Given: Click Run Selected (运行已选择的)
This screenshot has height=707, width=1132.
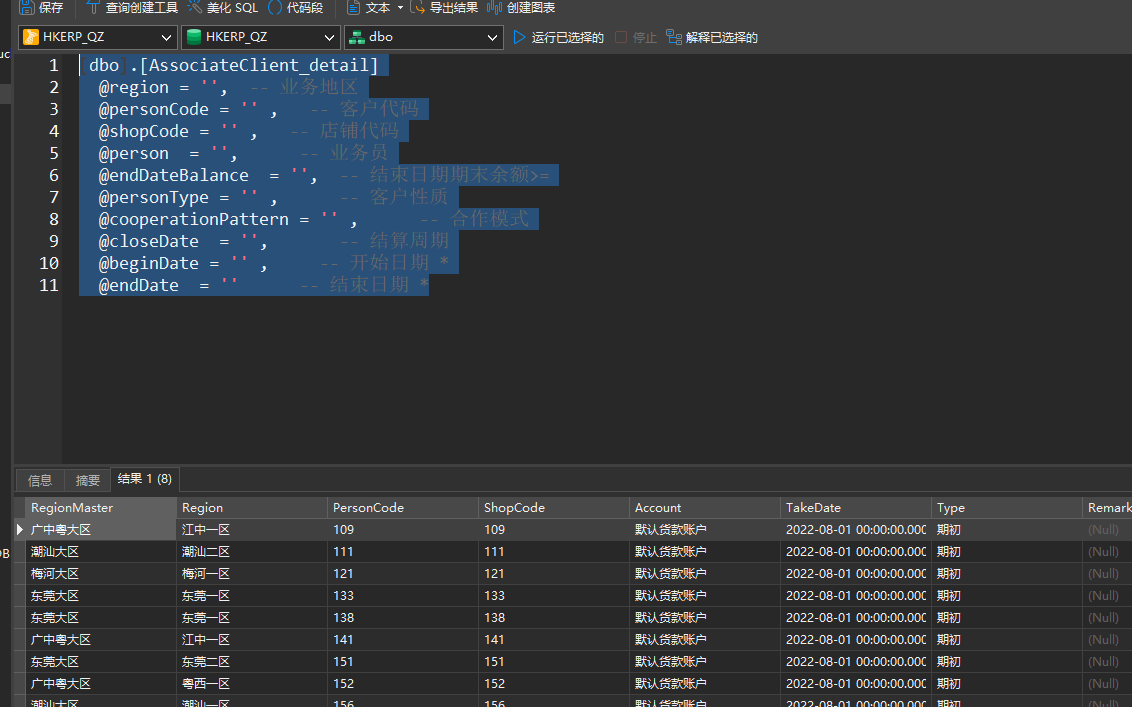Looking at the screenshot, I should click(558, 38).
